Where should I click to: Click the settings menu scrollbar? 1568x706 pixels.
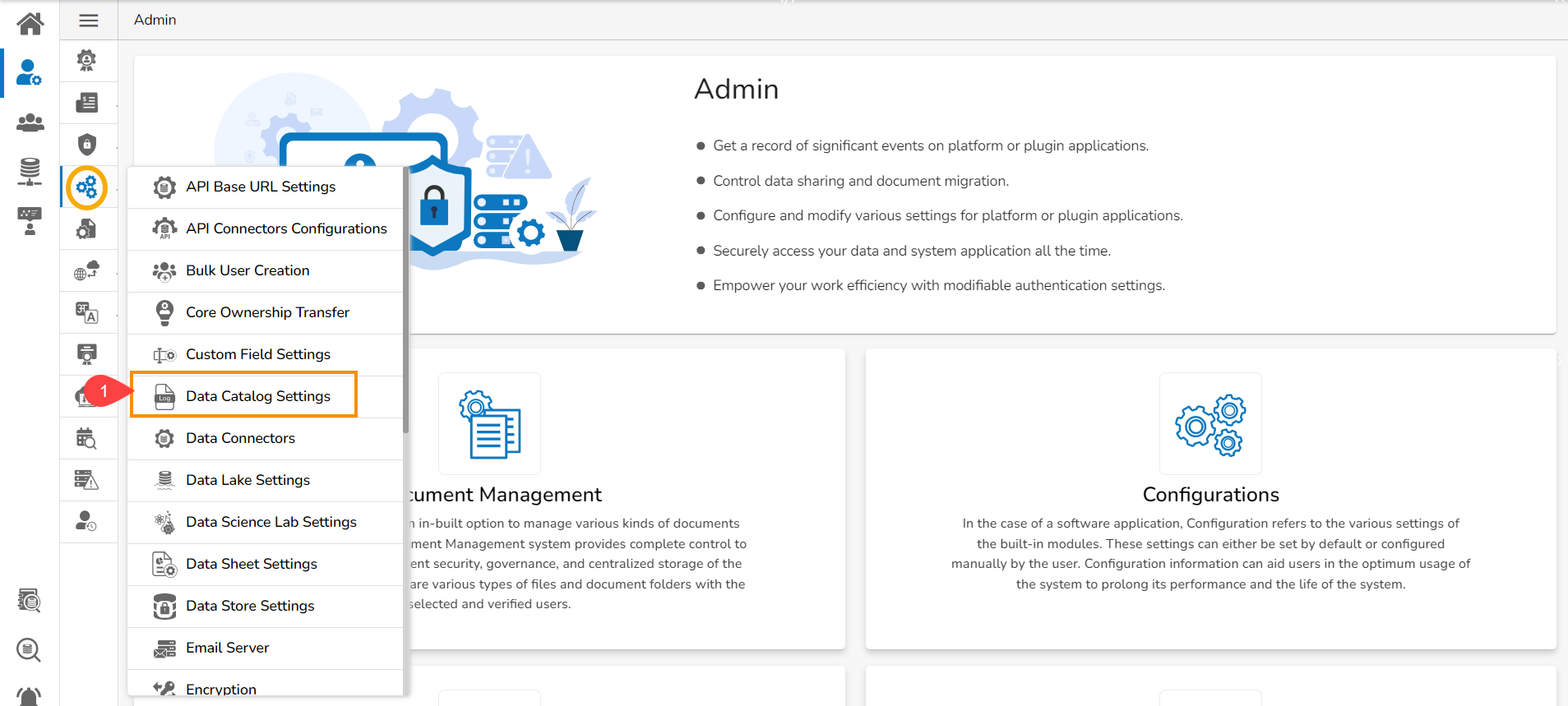[x=405, y=300]
